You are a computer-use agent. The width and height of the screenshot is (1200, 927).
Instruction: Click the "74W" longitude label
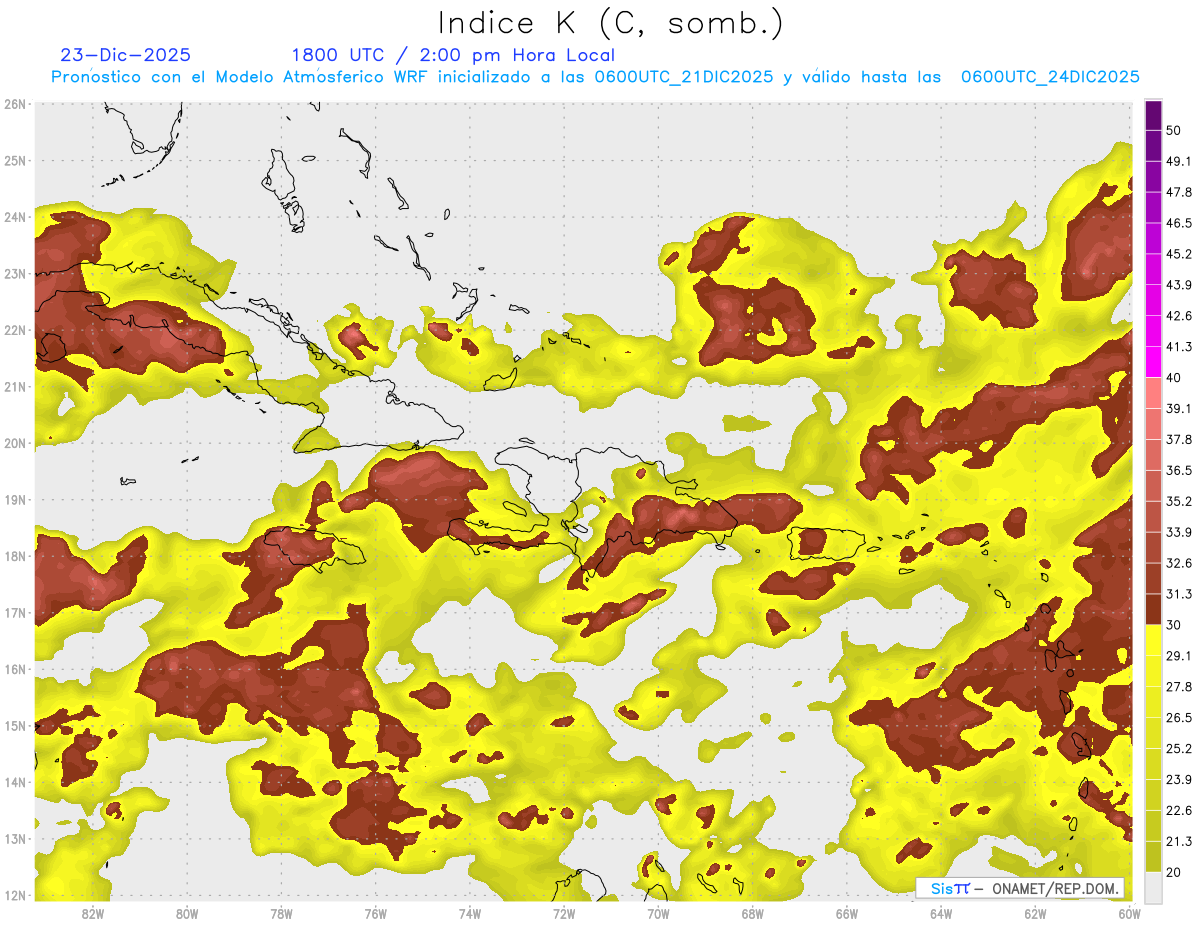[x=469, y=913]
